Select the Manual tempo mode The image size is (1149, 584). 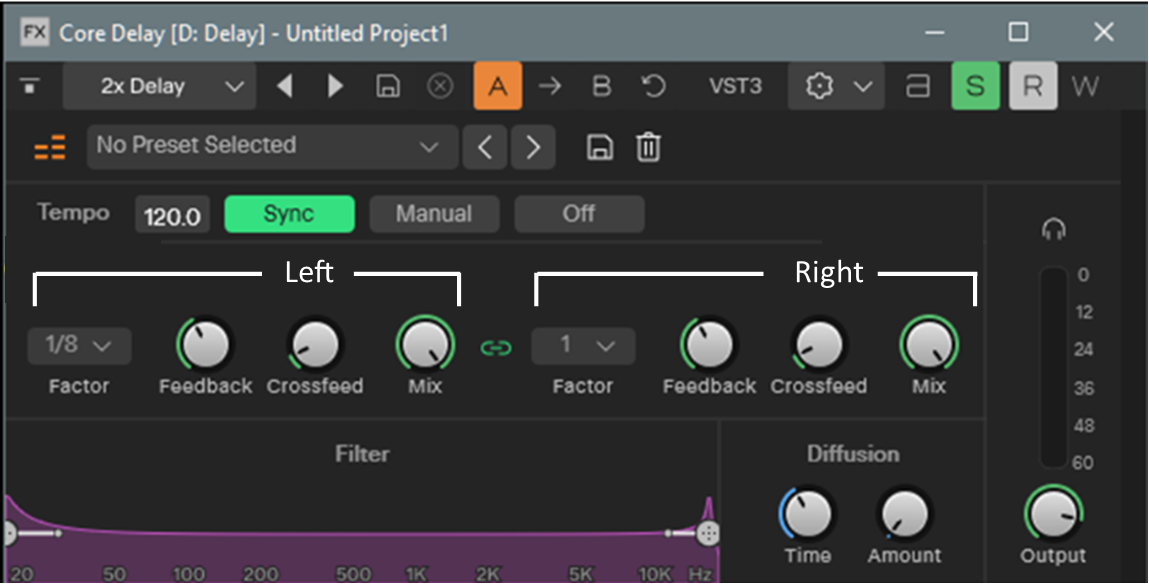click(434, 214)
